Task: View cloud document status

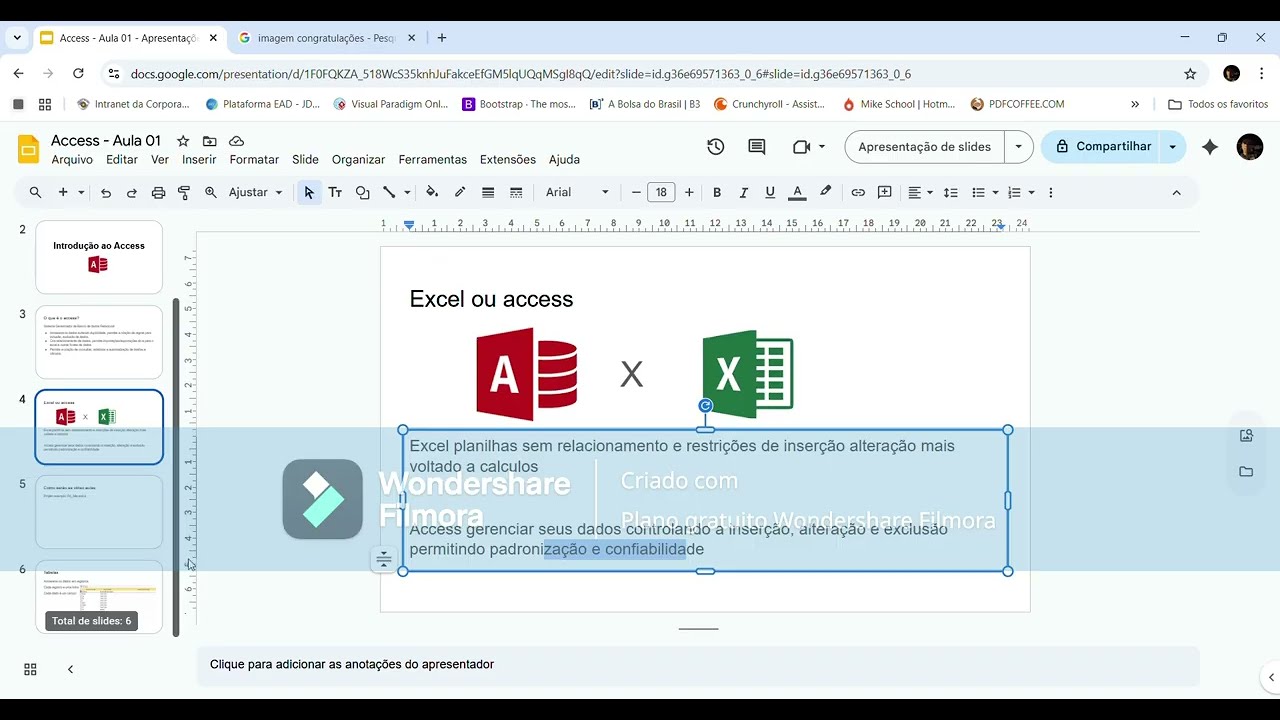Action: click(236, 141)
